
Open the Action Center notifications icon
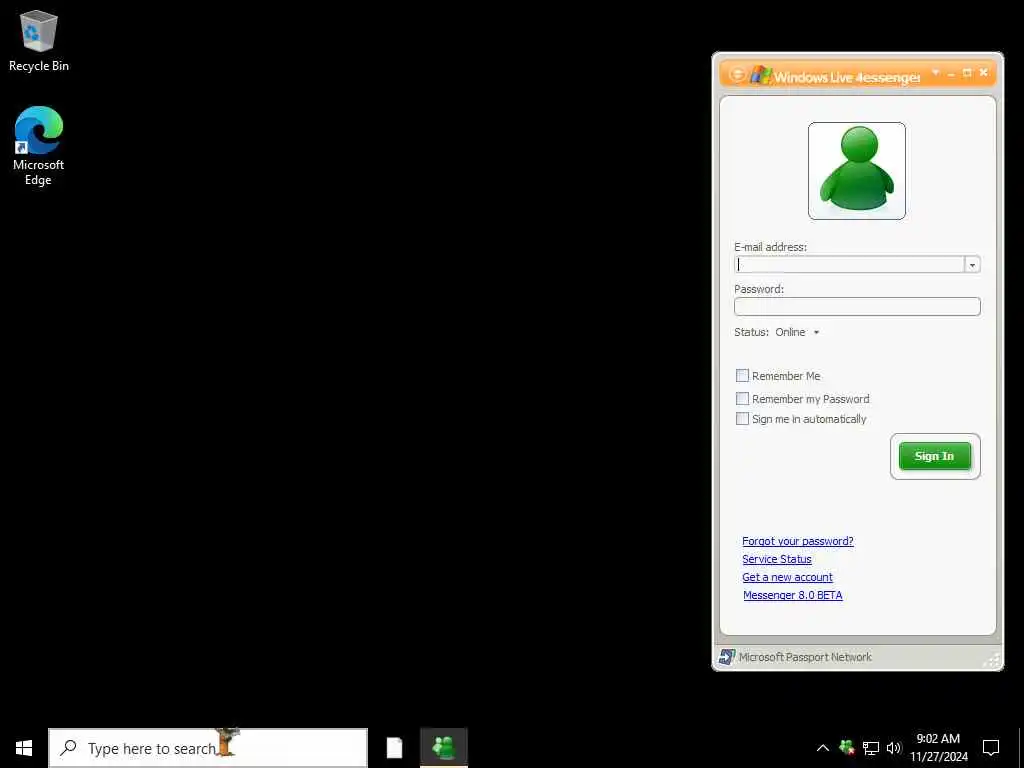point(991,748)
